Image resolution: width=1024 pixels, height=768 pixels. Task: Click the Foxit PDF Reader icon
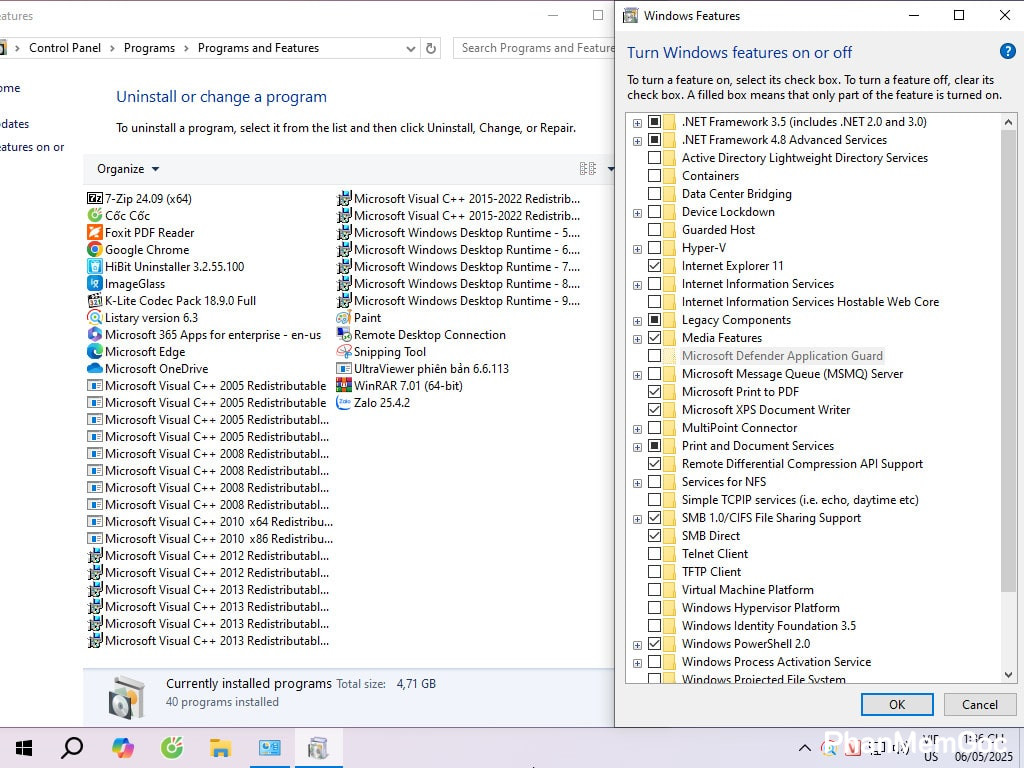pos(95,233)
